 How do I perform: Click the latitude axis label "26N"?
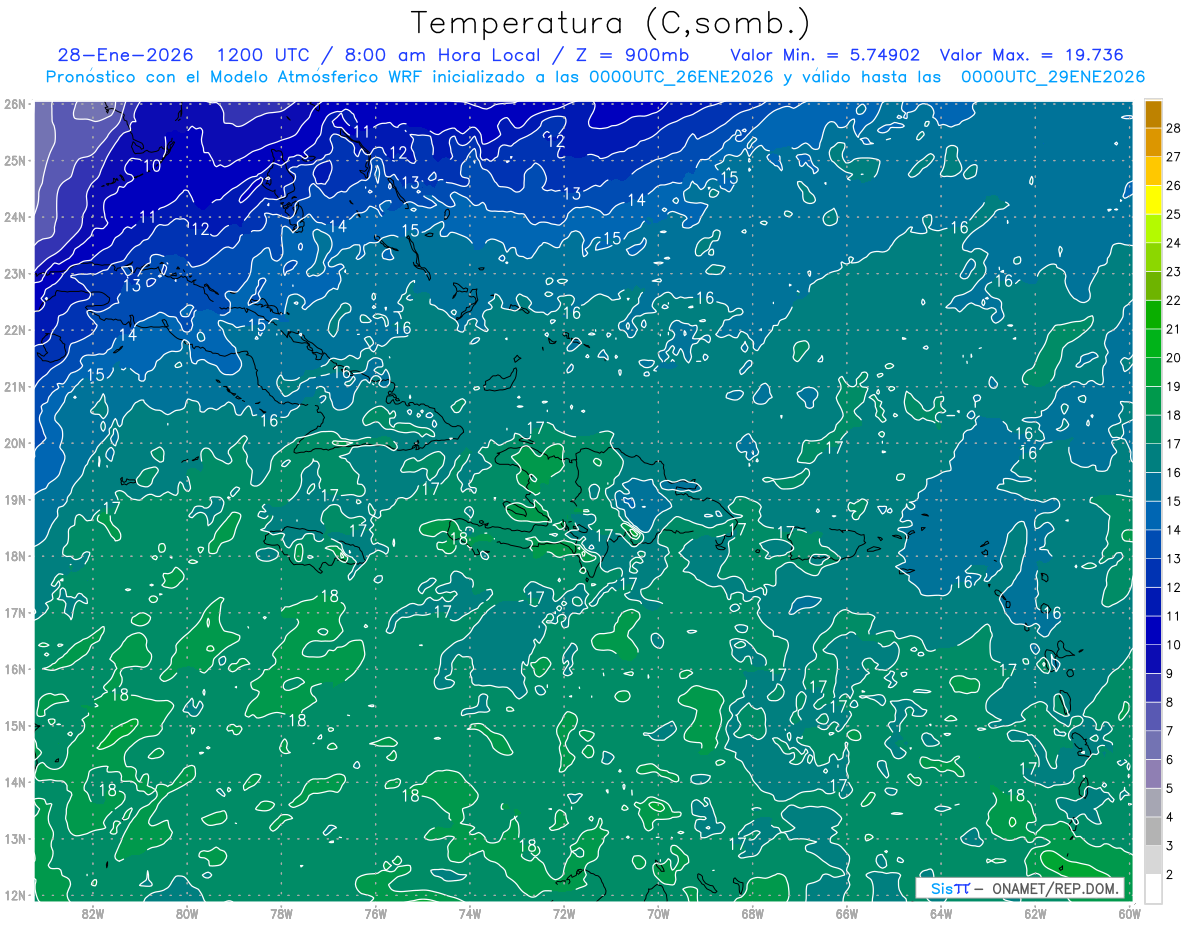15,104
